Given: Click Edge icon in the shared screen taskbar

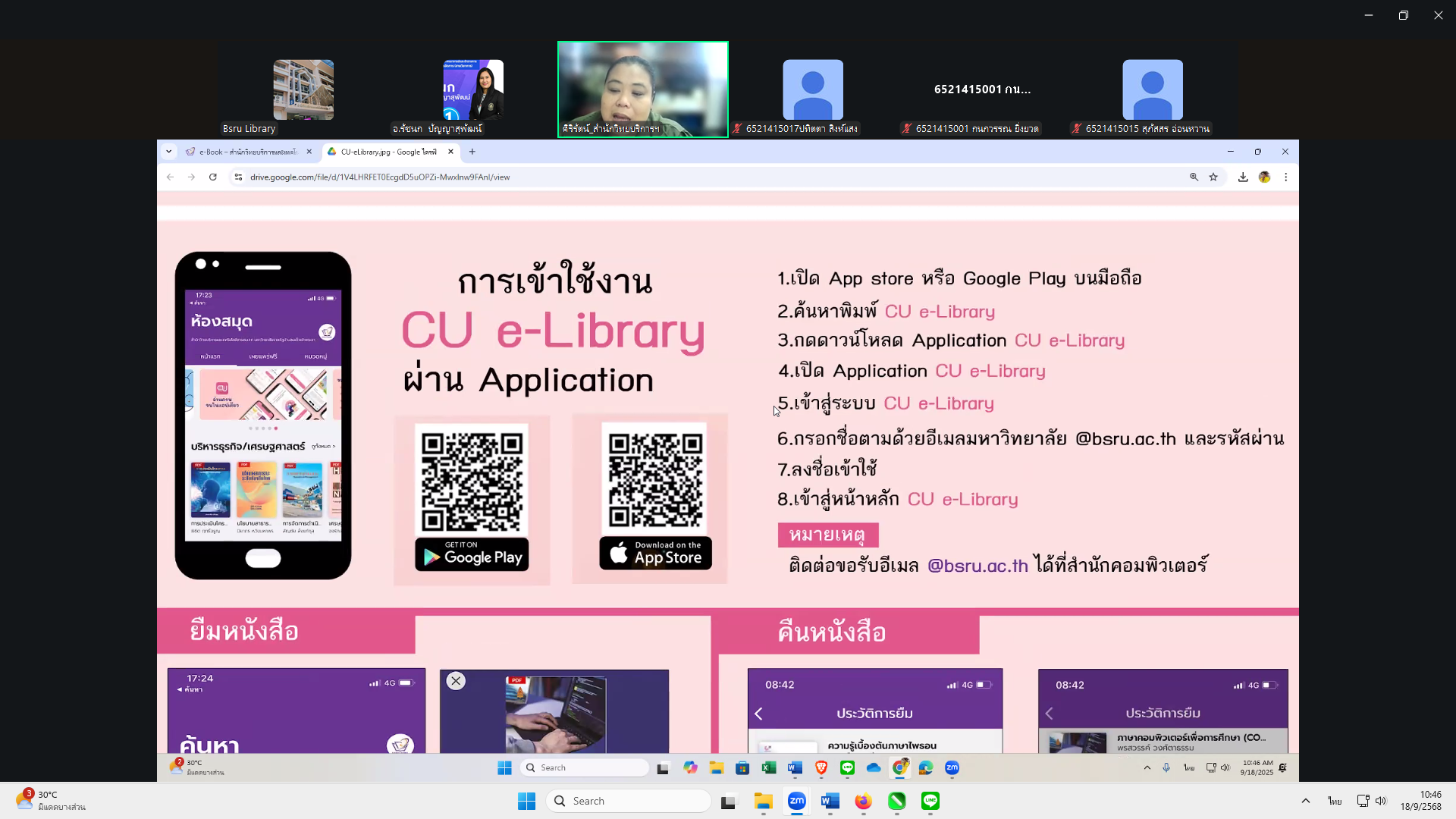Looking at the screenshot, I should pos(926,767).
